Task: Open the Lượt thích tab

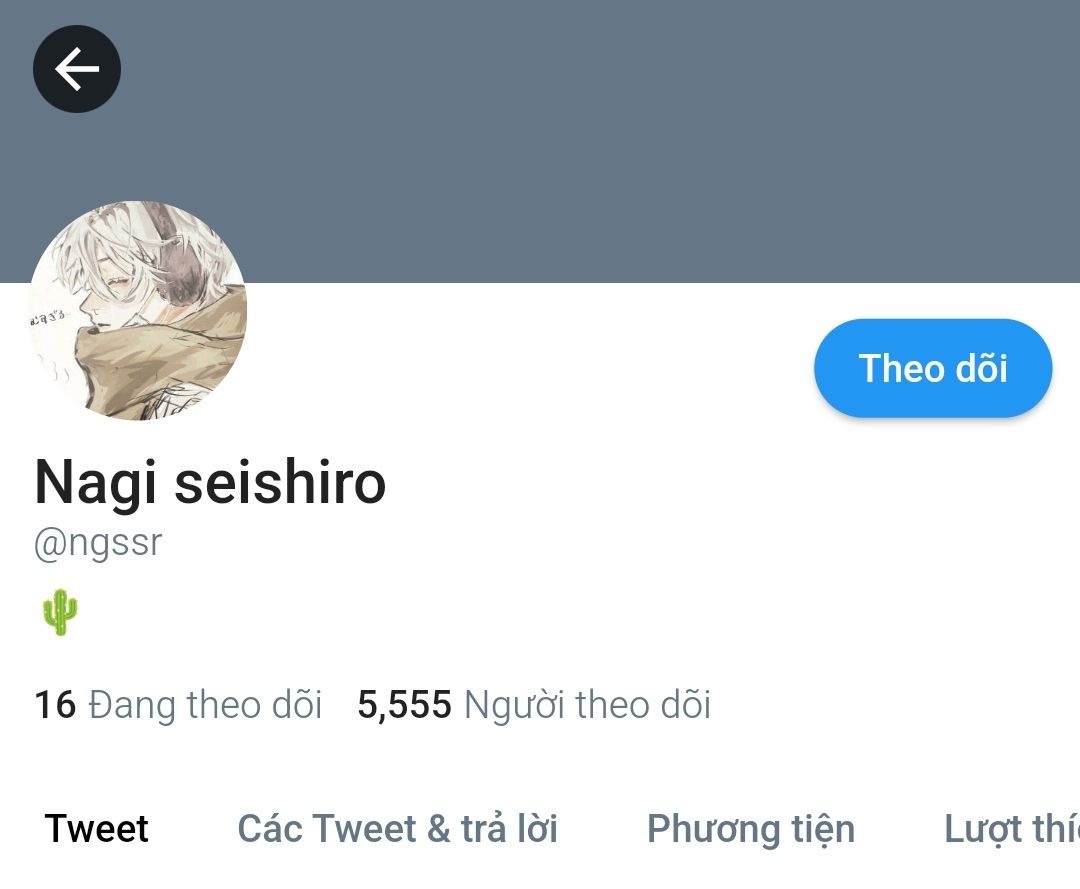Action: coord(1012,829)
